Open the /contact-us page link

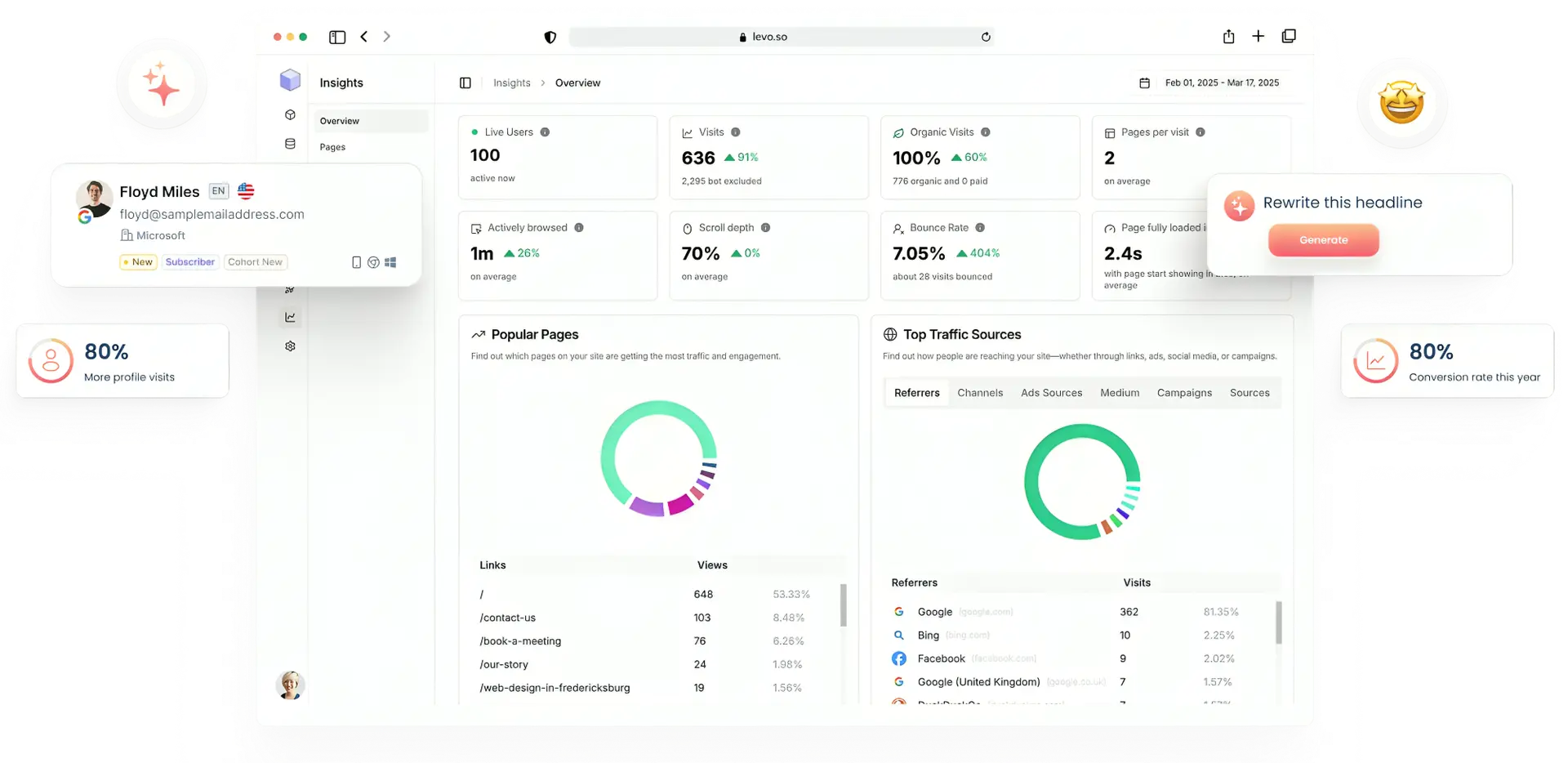[507, 618]
